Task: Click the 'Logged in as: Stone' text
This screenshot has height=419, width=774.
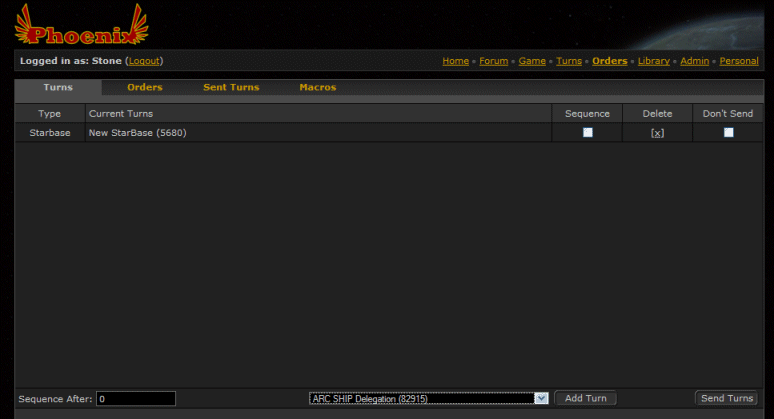Action: pos(71,61)
